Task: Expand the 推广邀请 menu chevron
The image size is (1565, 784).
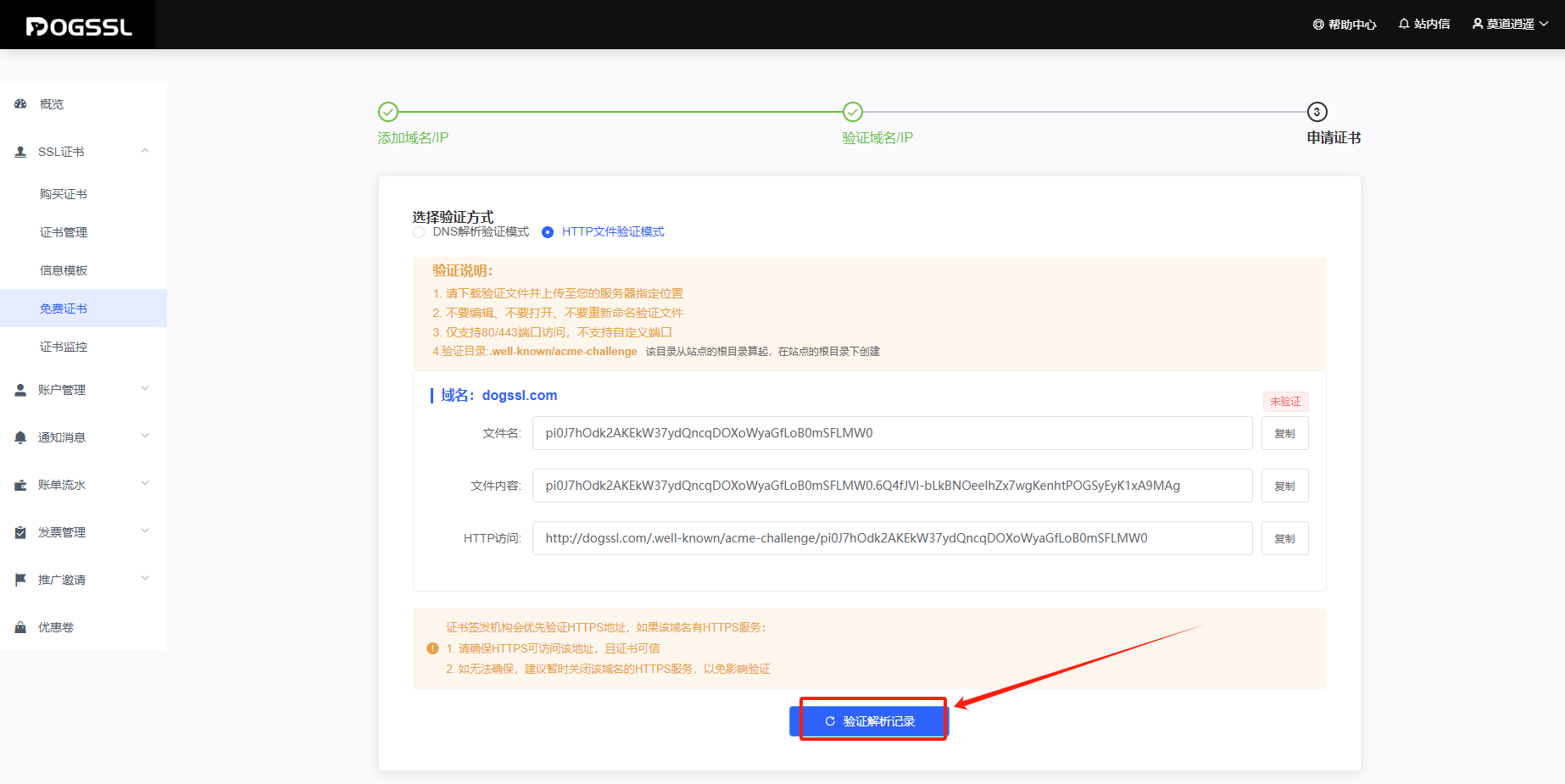Action: [x=145, y=579]
